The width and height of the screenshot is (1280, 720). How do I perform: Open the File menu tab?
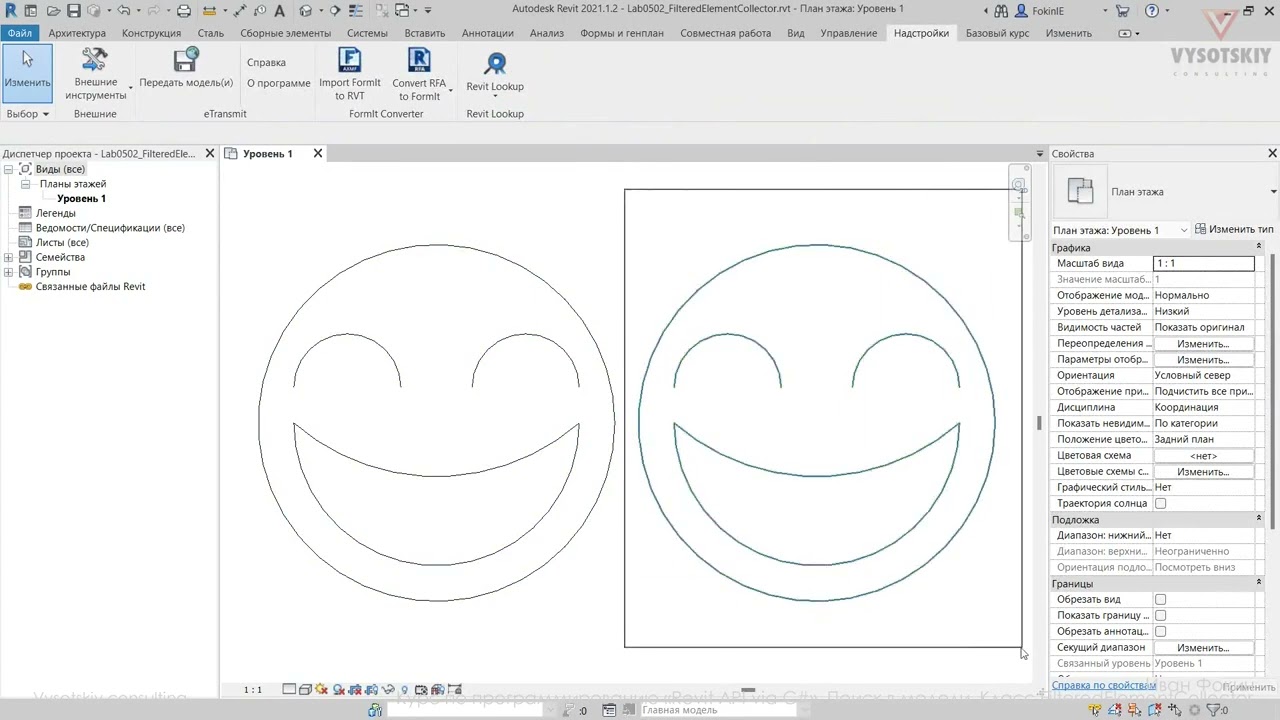19,33
